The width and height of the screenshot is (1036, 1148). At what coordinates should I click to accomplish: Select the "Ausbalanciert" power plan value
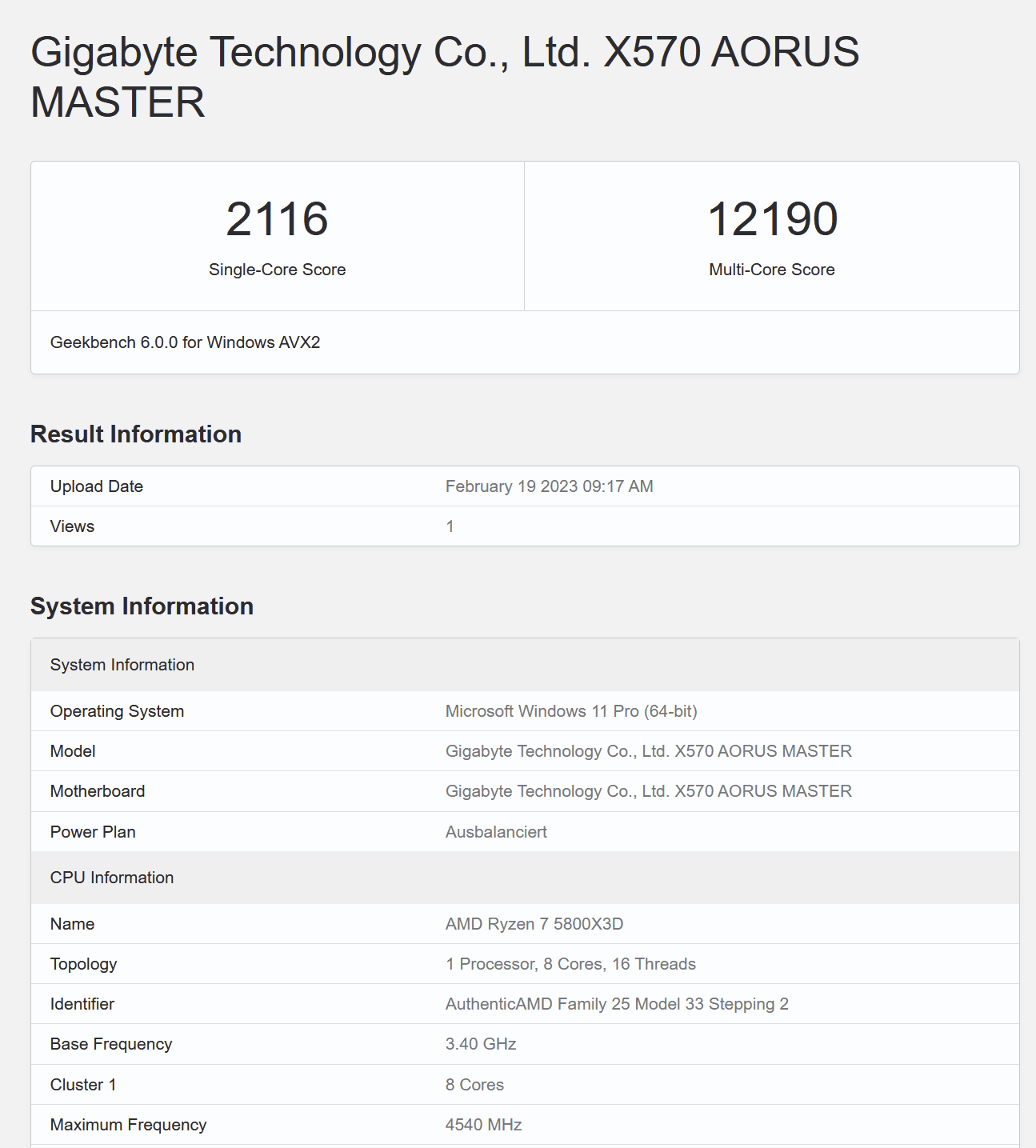[x=496, y=832]
